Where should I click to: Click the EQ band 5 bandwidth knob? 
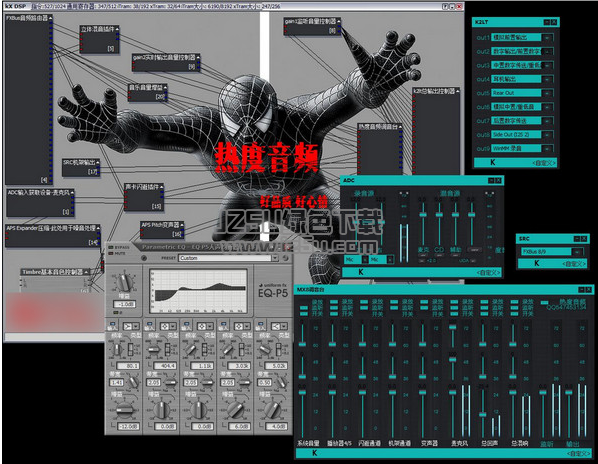281,382
